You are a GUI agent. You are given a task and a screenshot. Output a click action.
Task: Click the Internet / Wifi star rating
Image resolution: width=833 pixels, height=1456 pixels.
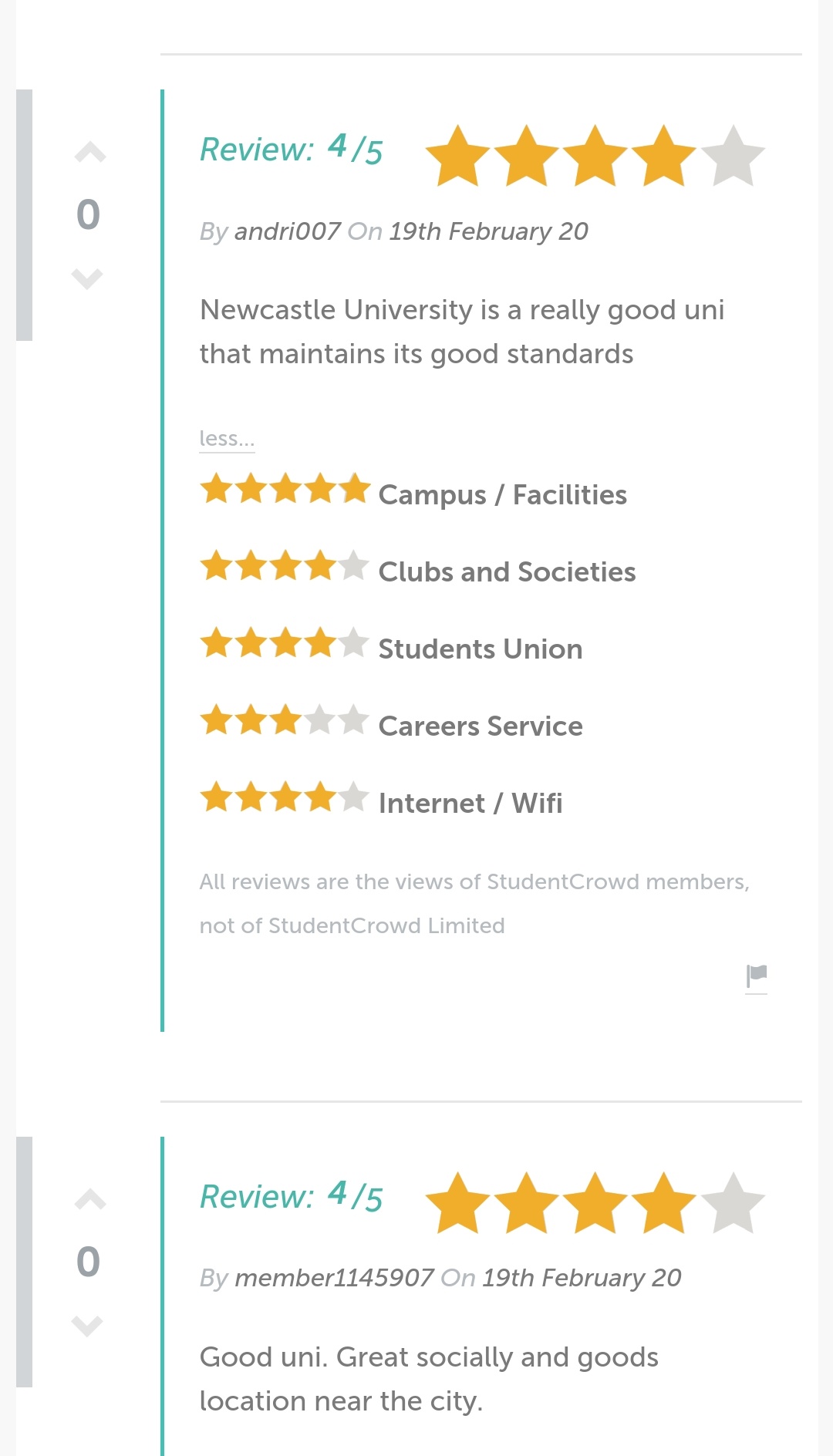click(x=285, y=798)
